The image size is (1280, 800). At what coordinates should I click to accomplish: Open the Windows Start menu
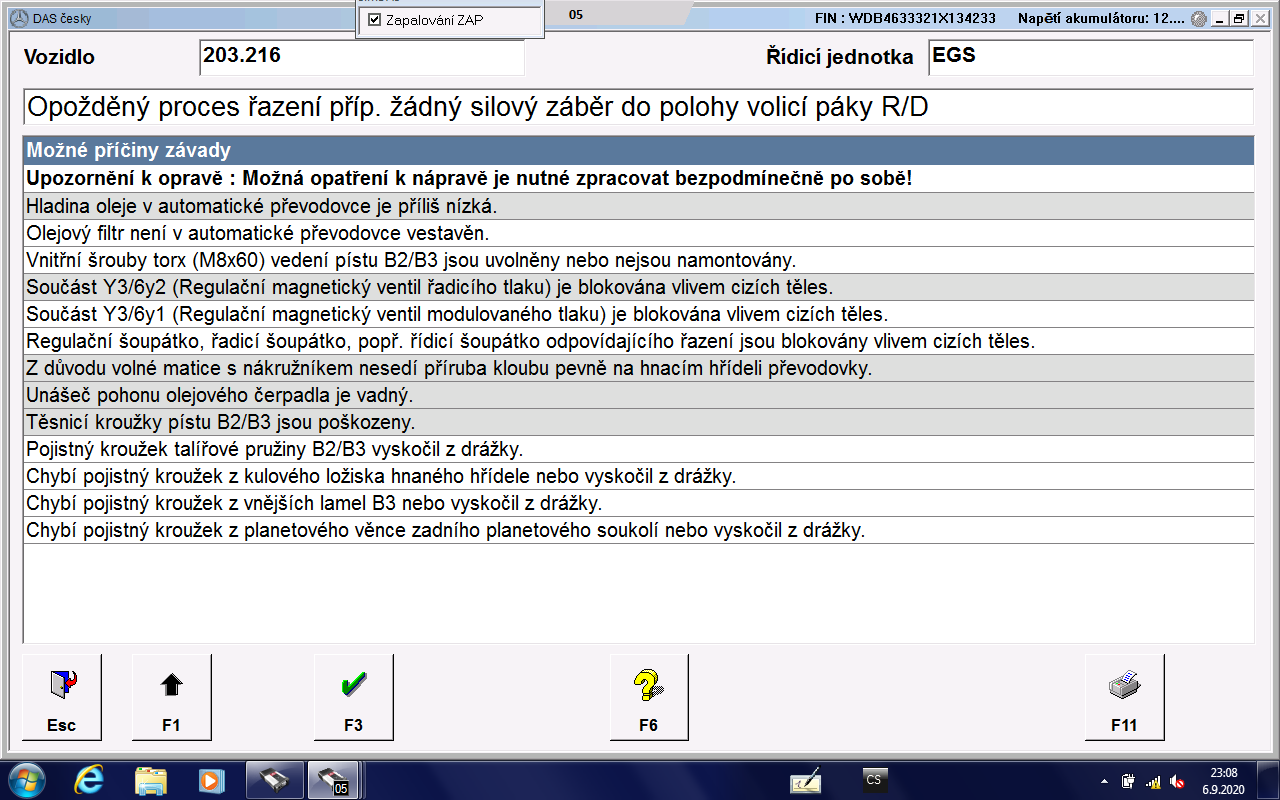[25, 779]
